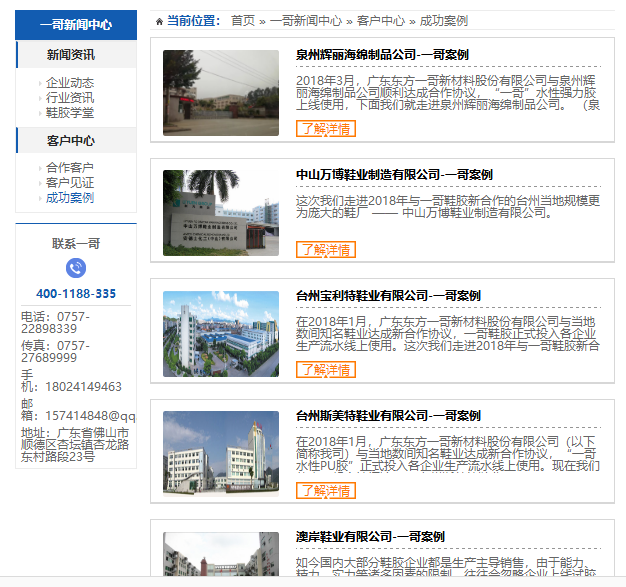The width and height of the screenshot is (626, 587).
Task: Open 泉州辉丽海绵制品公司 case thumbnail
Action: 221,93
